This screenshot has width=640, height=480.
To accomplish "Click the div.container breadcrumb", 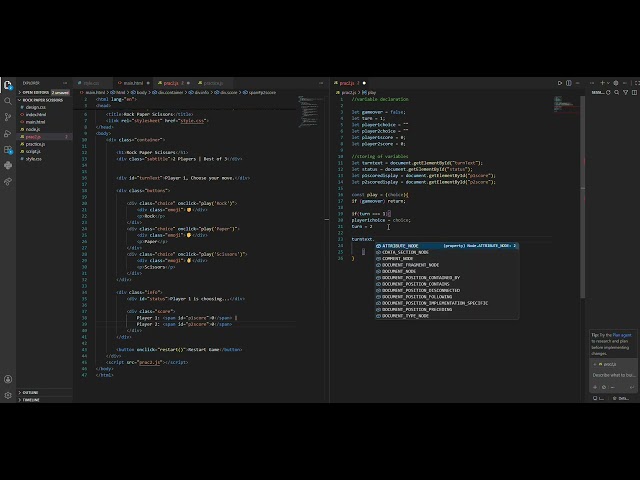I will point(168,93).
